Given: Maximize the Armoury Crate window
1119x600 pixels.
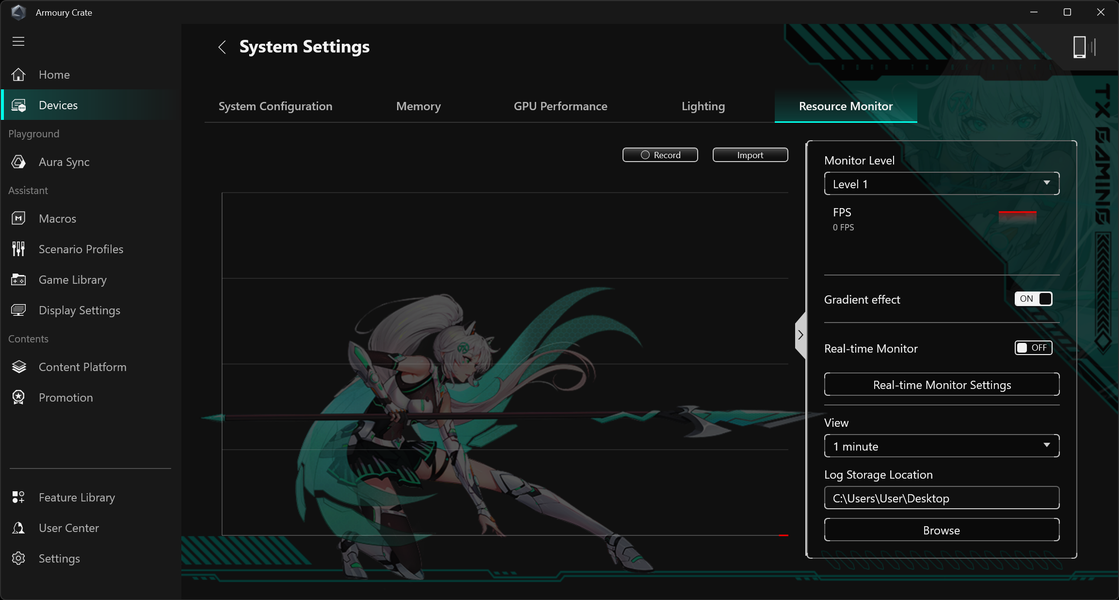Looking at the screenshot, I should [x=1067, y=12].
